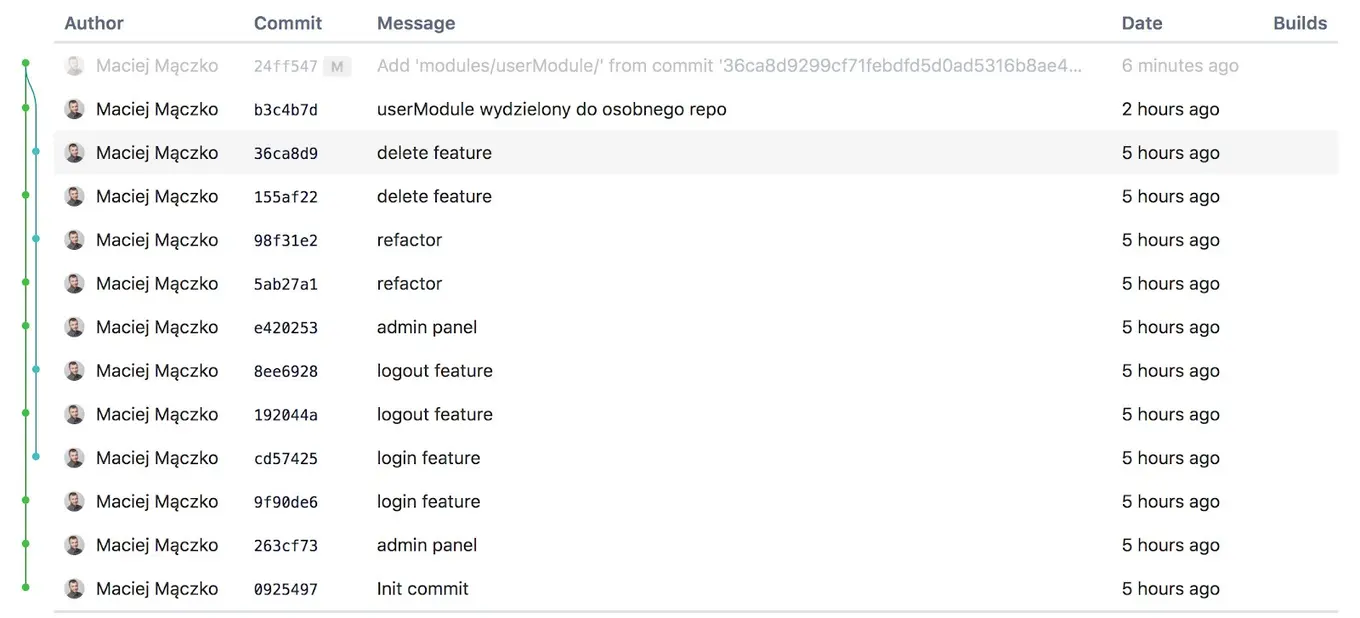Click the "M" badge next to commit 24ff547
Viewport: 1360px width, 618px height.
click(336, 65)
